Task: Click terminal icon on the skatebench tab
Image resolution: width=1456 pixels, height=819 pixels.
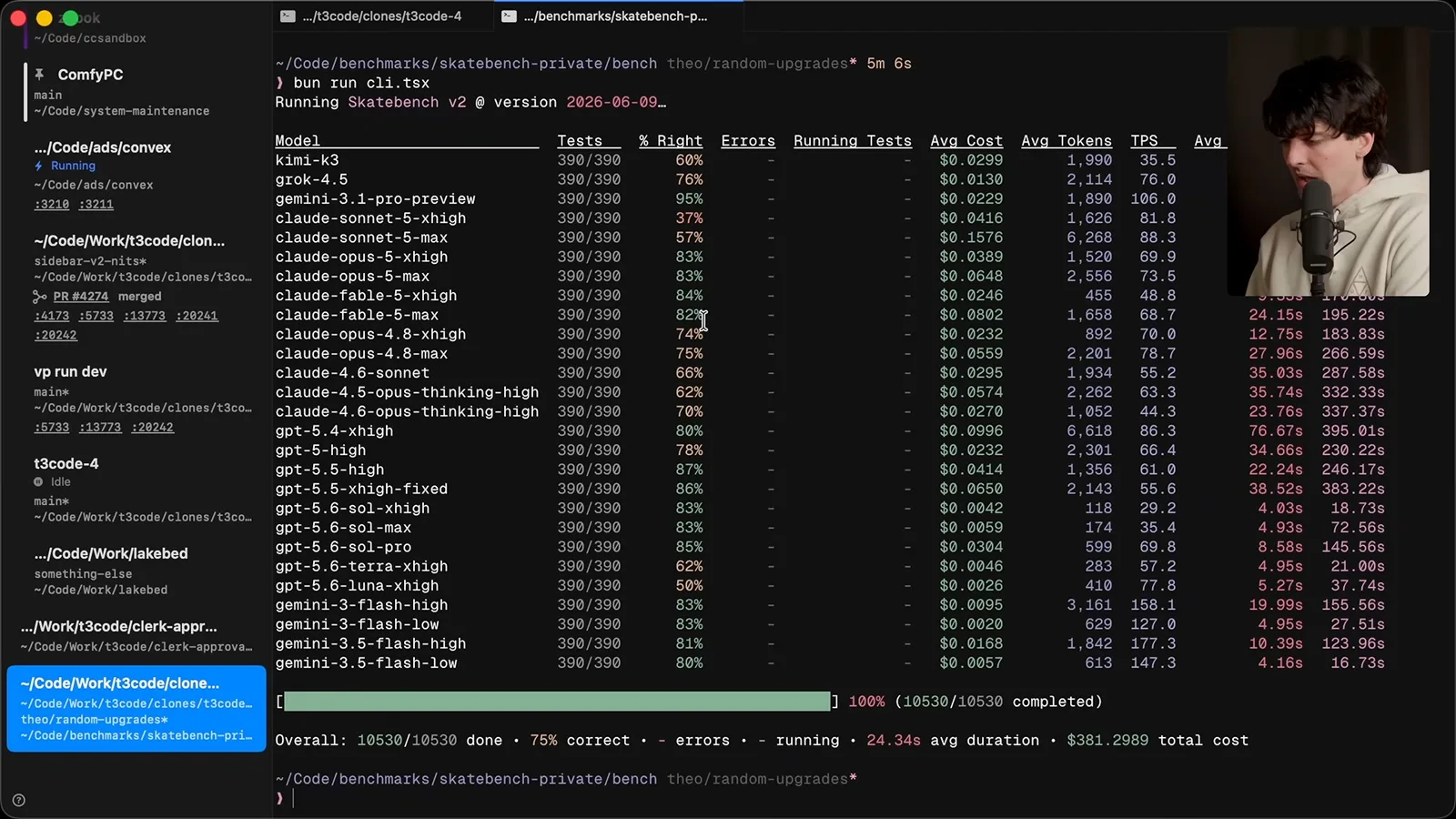Action: [x=510, y=16]
